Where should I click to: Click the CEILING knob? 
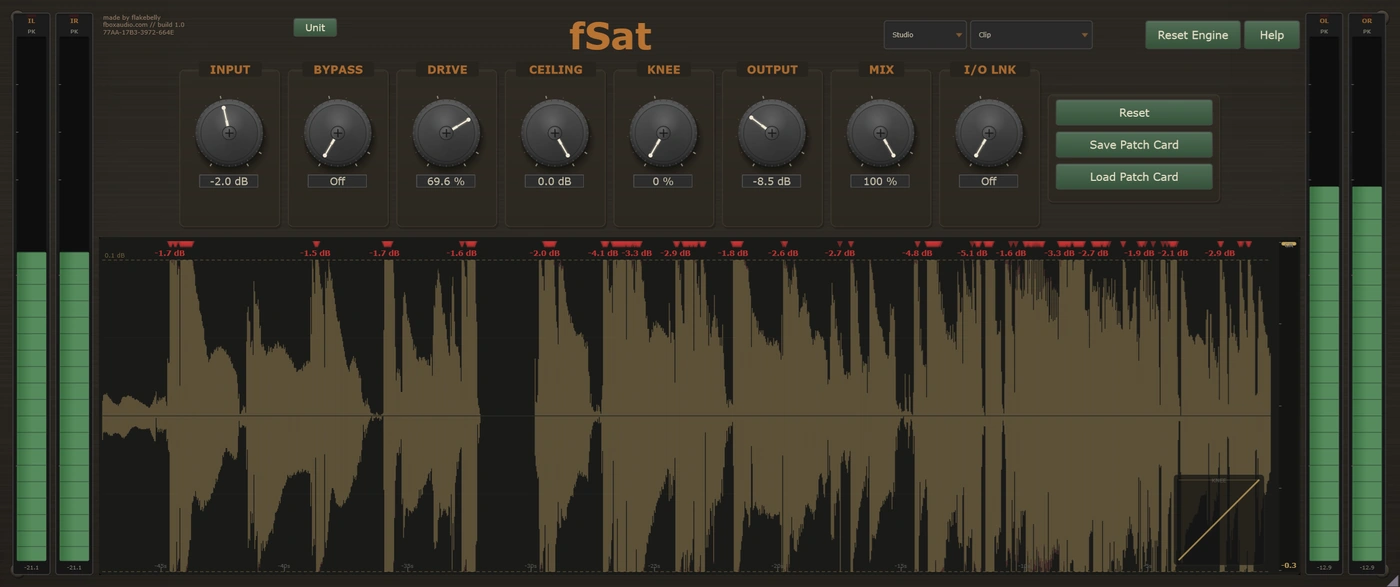[x=555, y=133]
